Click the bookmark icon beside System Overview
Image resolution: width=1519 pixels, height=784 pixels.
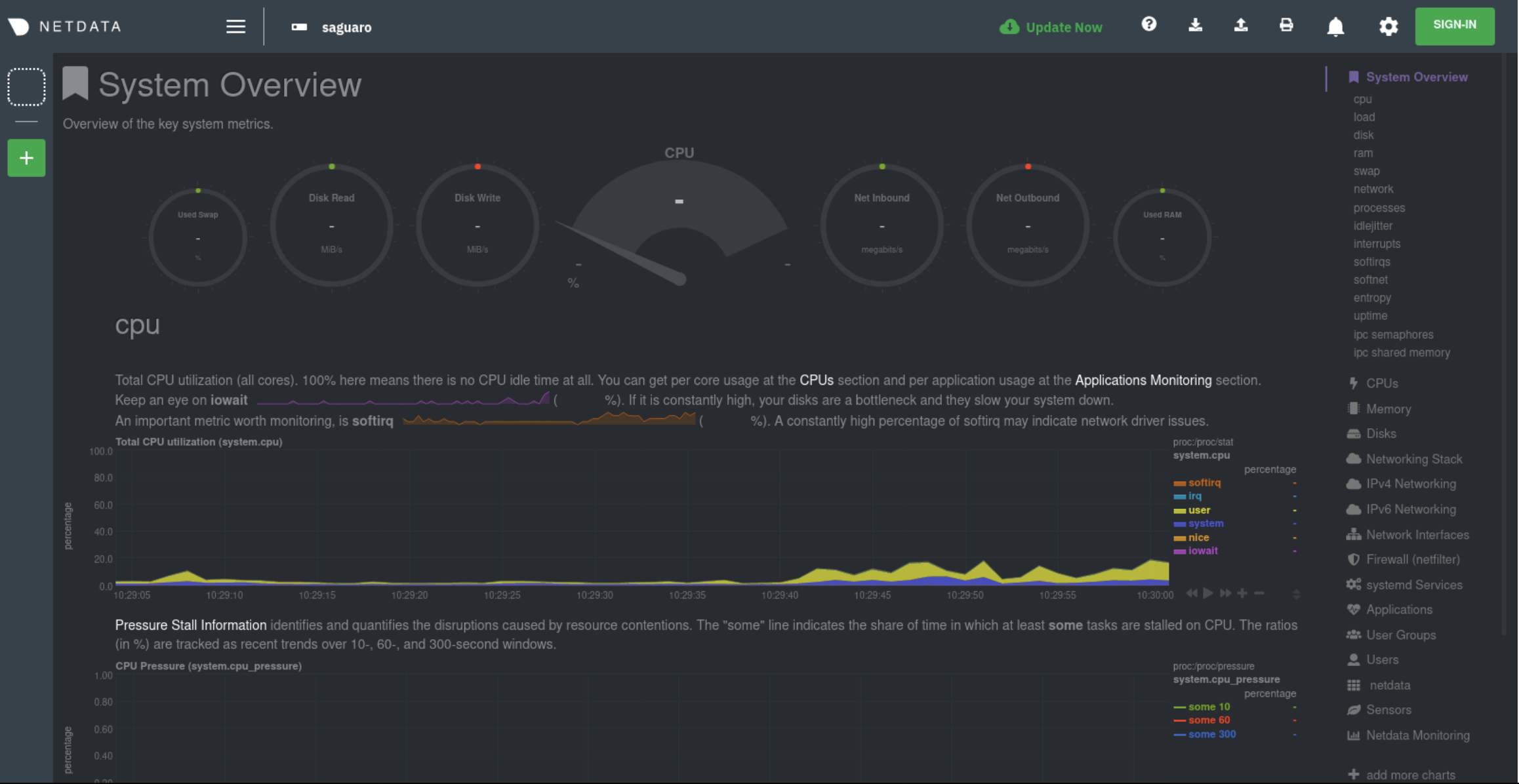pos(75,83)
